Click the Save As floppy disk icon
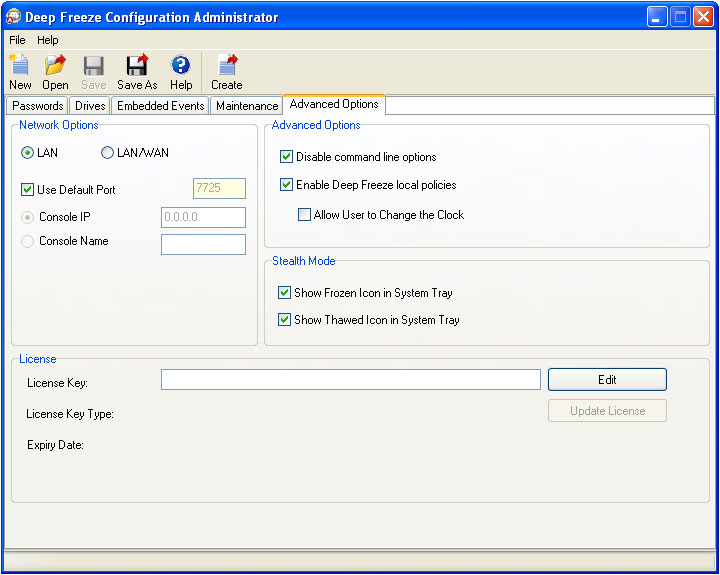Viewport: 720px width, 575px height. [137, 65]
